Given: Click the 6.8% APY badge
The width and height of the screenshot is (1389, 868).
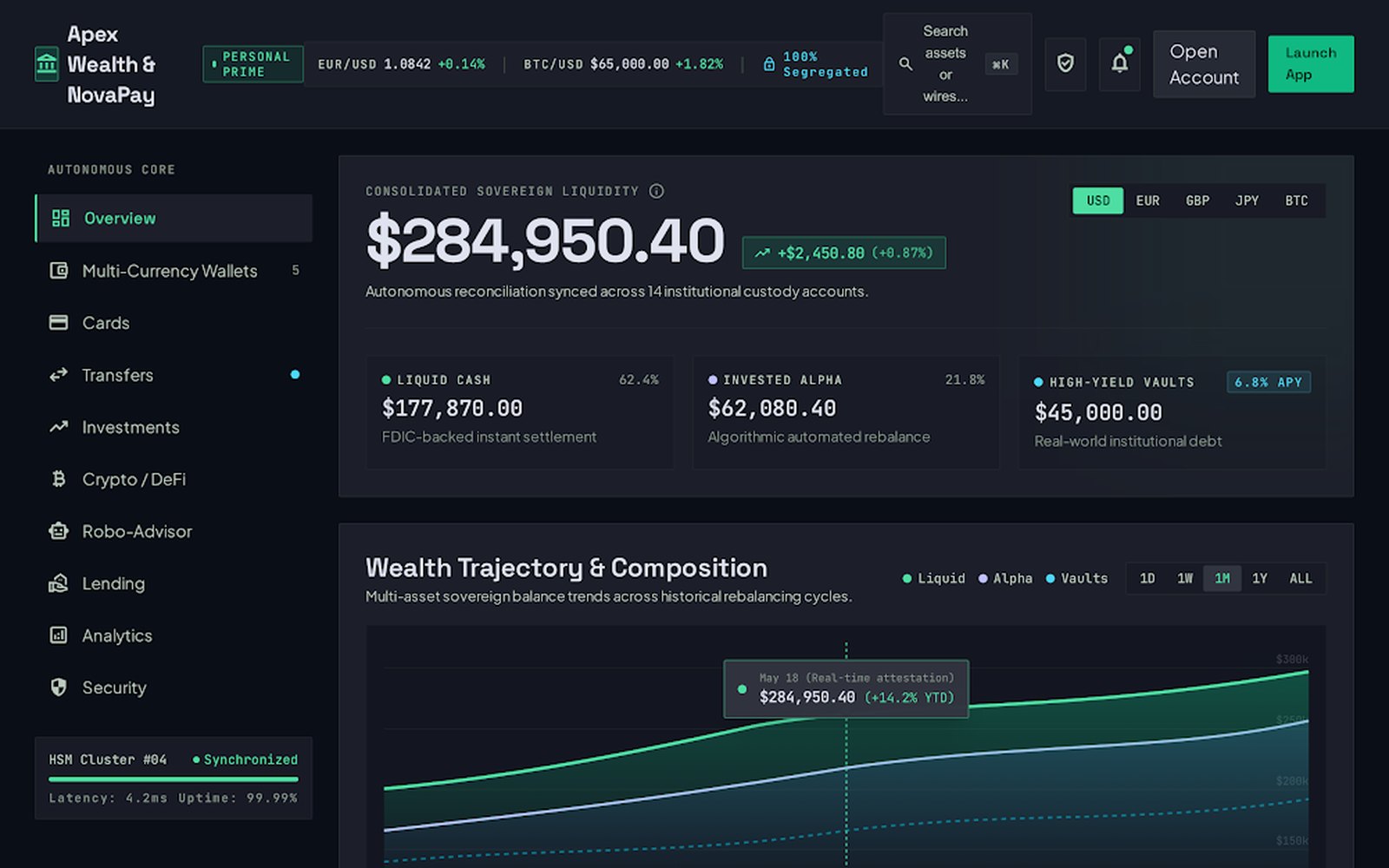Looking at the screenshot, I should [1268, 382].
